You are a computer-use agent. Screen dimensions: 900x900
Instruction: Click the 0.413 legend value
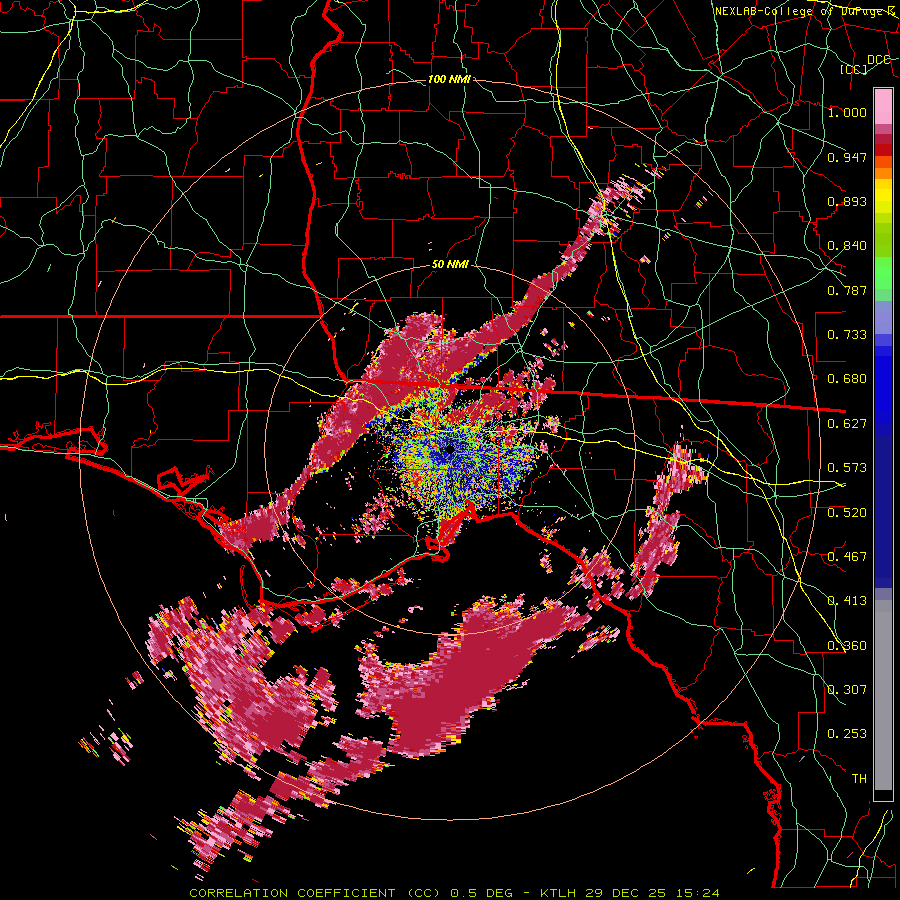847,601
